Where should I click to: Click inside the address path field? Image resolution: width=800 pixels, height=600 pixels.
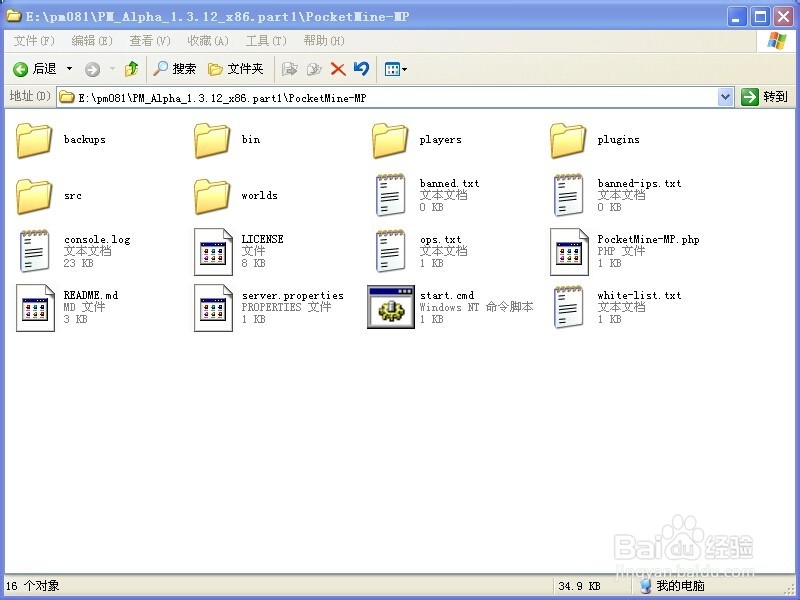point(388,97)
